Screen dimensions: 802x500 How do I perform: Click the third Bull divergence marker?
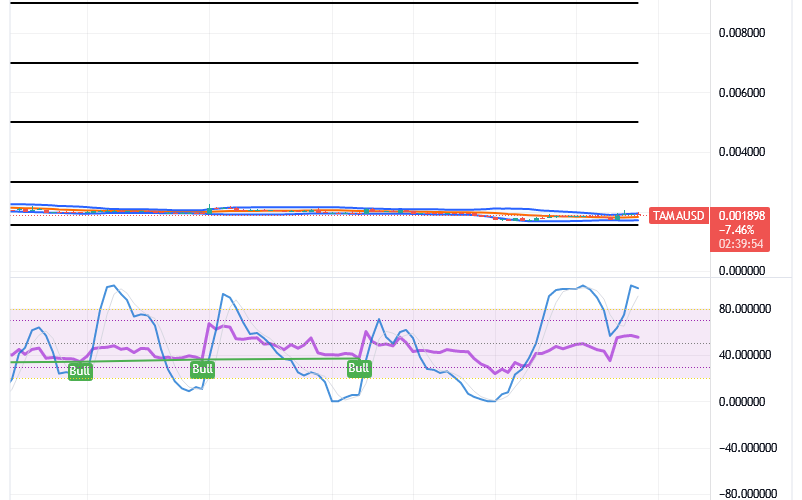tap(359, 368)
